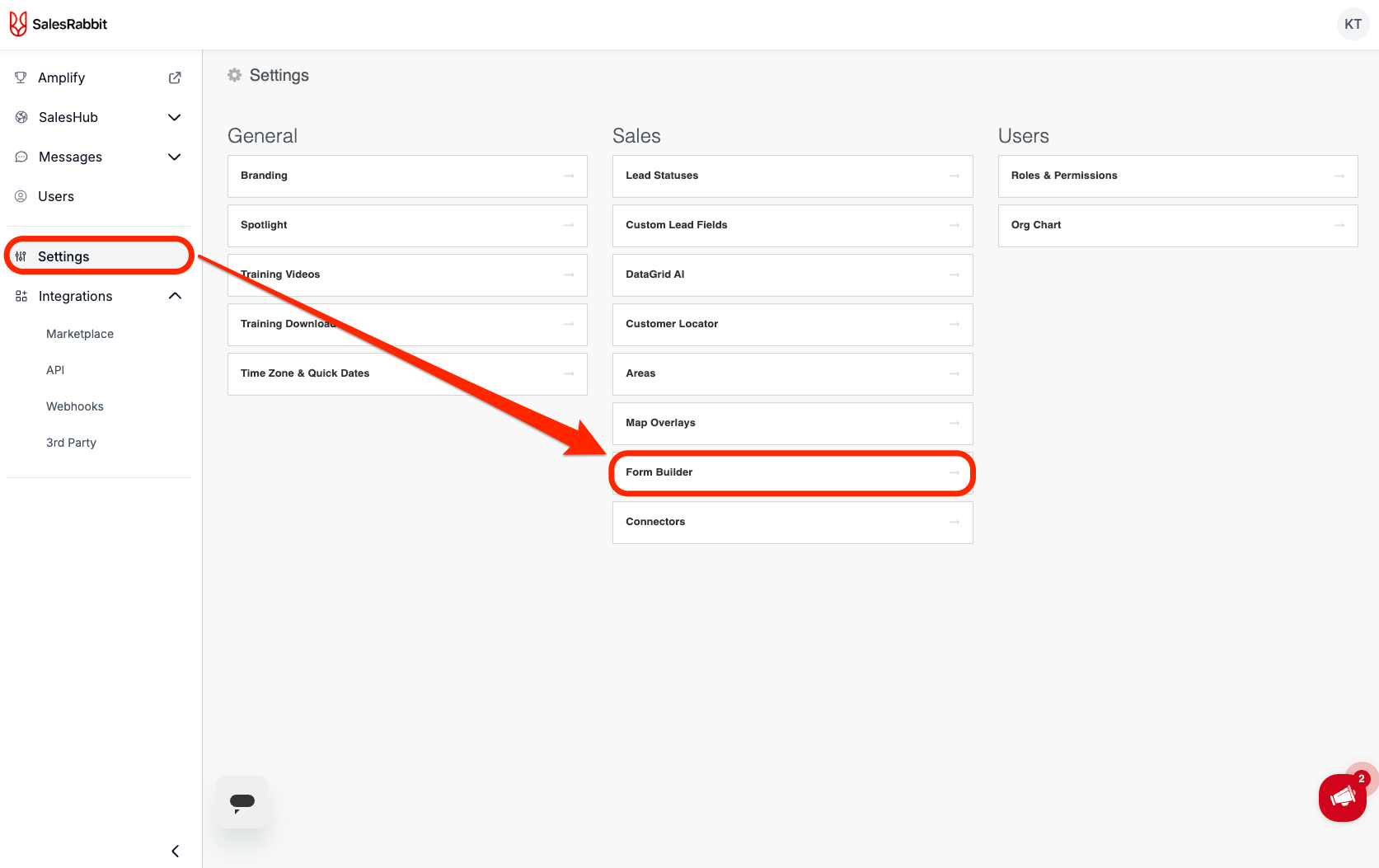Click the Amplify trophy icon
This screenshot has width=1379, height=868.
point(21,77)
